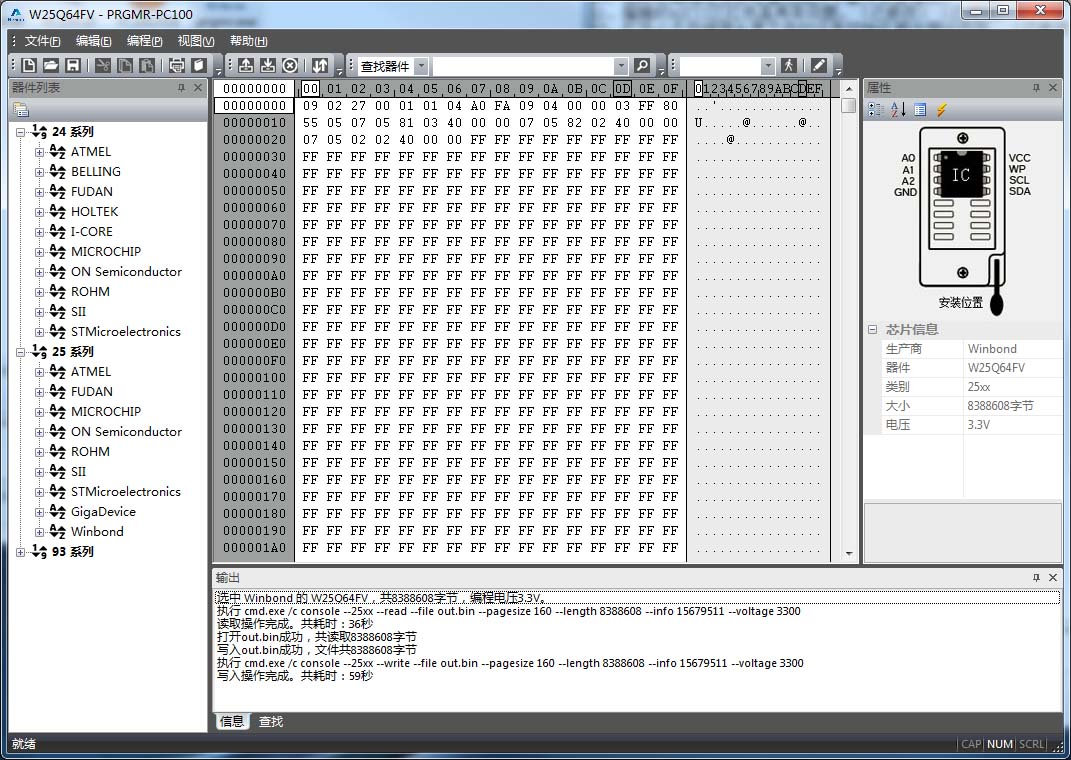The width and height of the screenshot is (1071, 760).
Task: Expand Winbond under 25 系列
Action: 40,533
